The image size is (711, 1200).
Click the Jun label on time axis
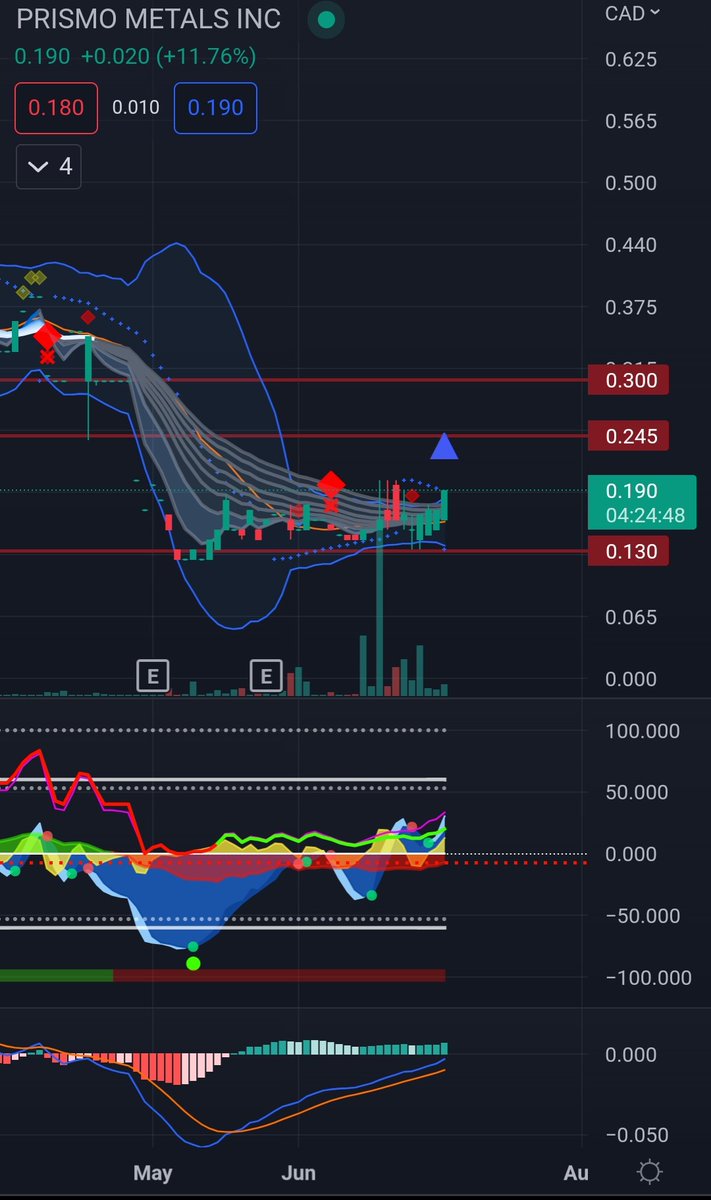(x=299, y=1172)
